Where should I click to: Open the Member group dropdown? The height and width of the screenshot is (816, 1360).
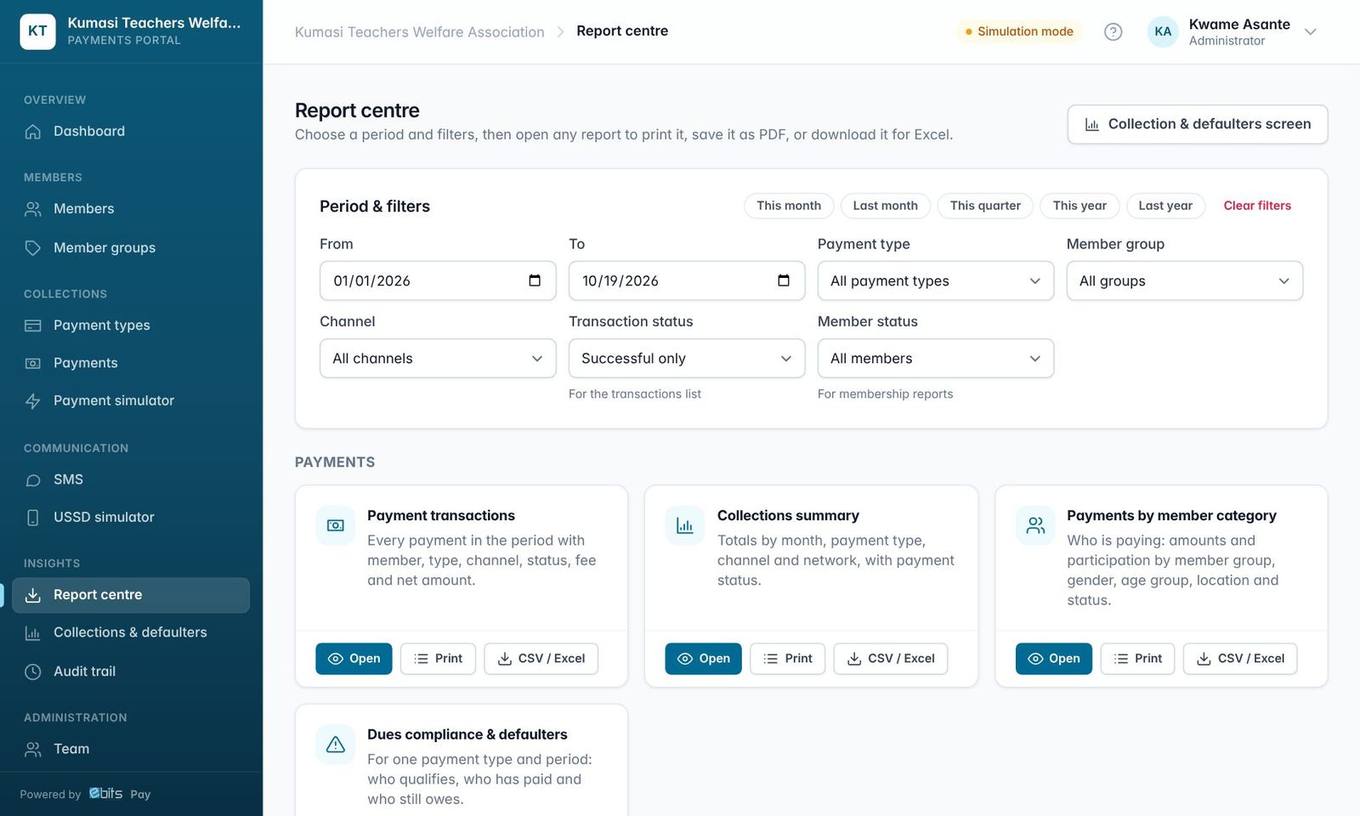1185,281
